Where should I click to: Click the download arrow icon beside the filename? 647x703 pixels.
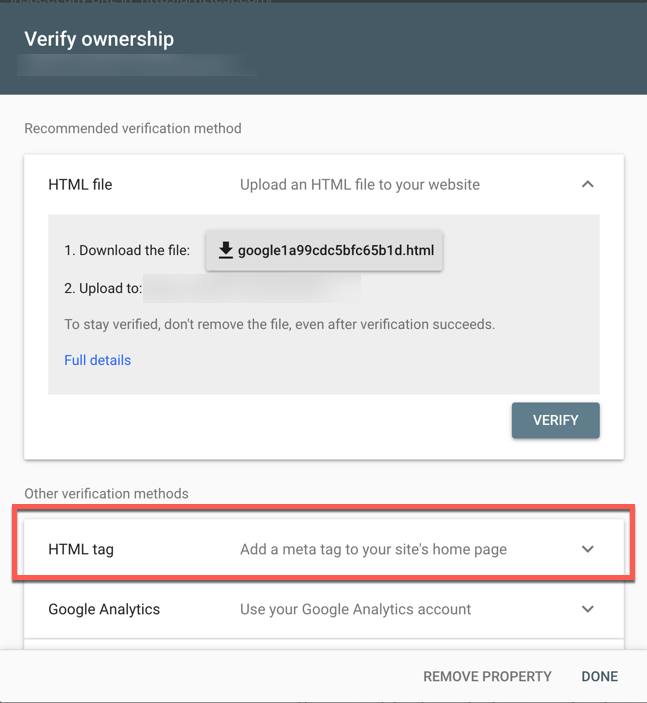click(226, 251)
